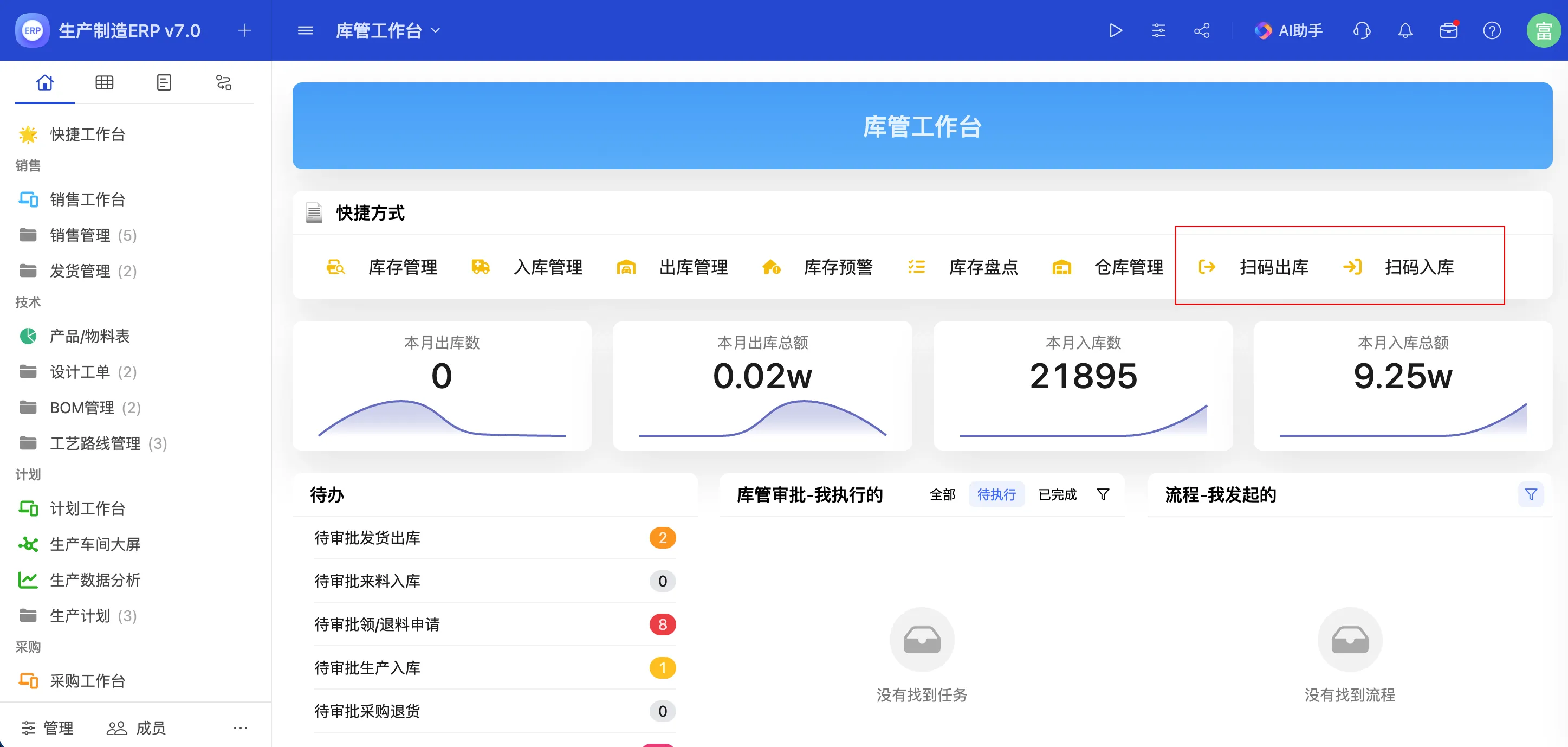The height and width of the screenshot is (747, 1568).
Task: Open the 入库管理 shortcut link
Action: tap(548, 267)
